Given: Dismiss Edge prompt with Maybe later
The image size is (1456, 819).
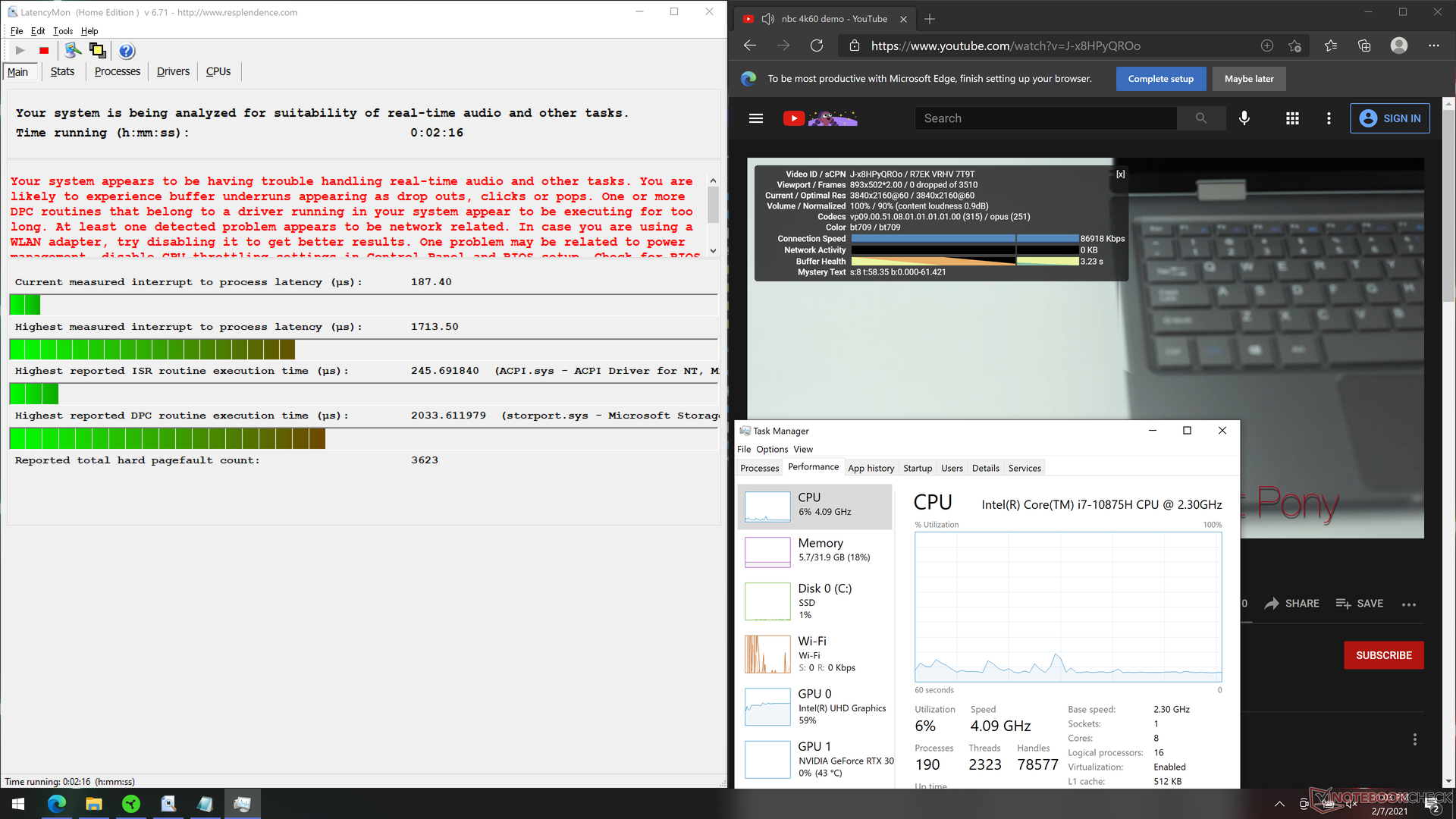Looking at the screenshot, I should tap(1249, 79).
